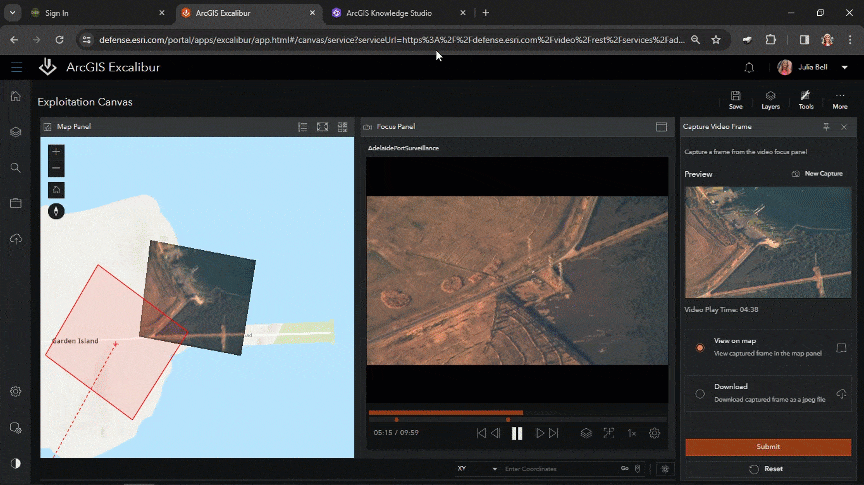Screen dimensions: 864x485
Task: Change the 1x playback speed
Action: 631,433
